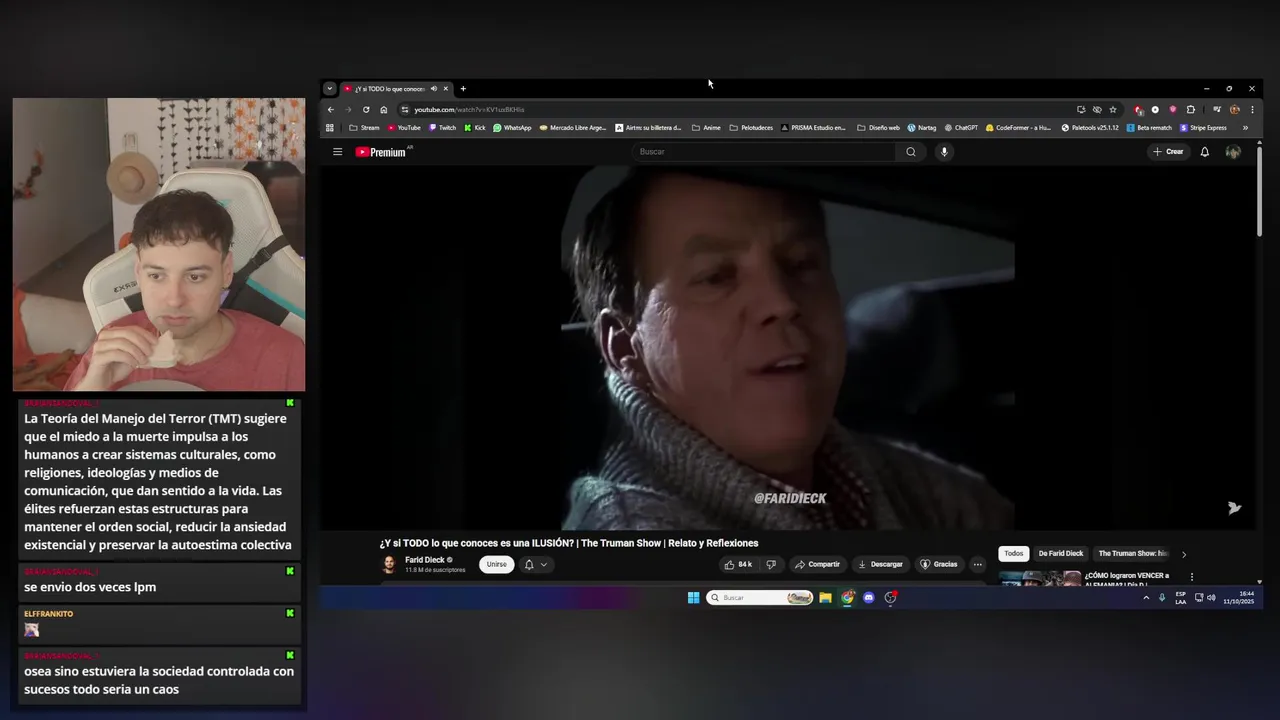Click the YouTube search magnifier button
The image size is (1280, 720).
pos(911,152)
